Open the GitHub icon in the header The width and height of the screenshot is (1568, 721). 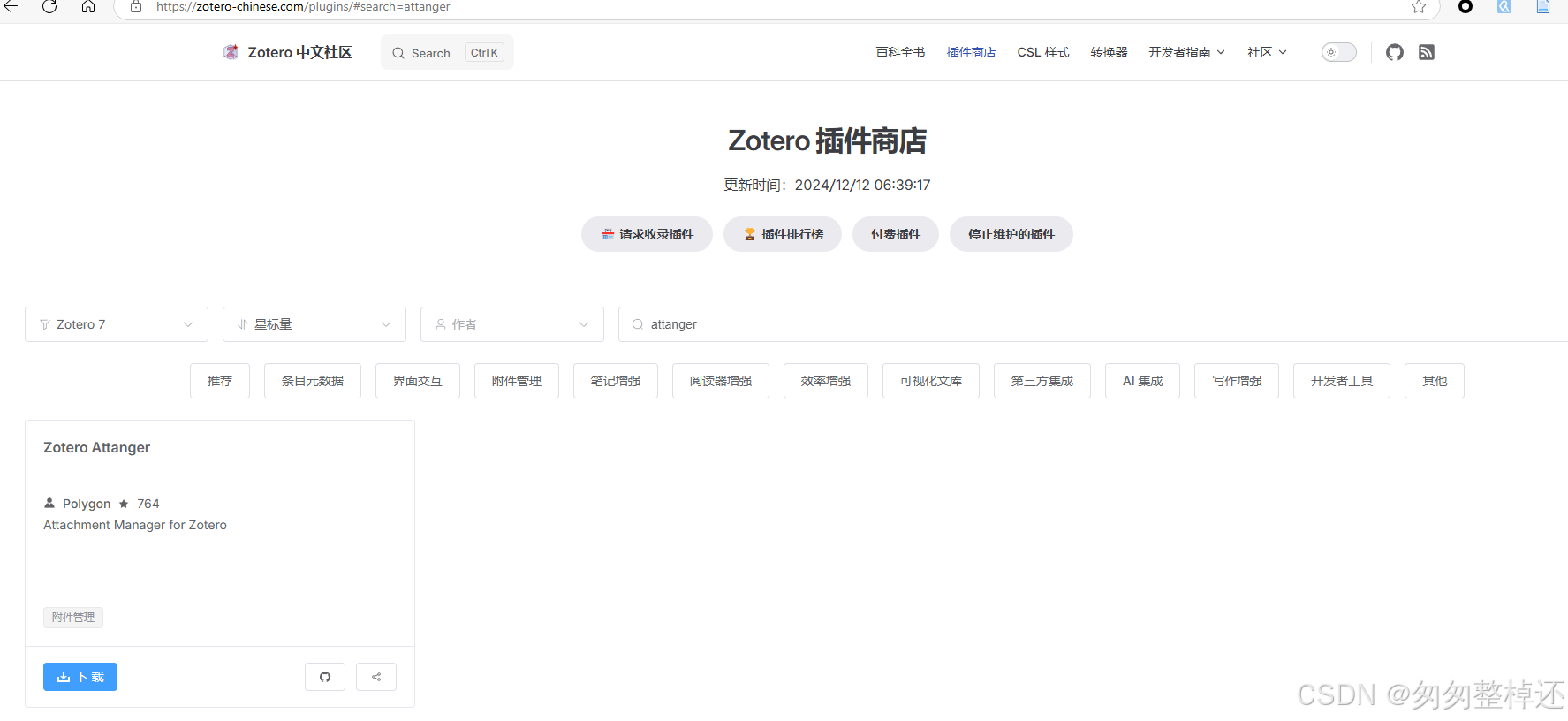[1395, 52]
